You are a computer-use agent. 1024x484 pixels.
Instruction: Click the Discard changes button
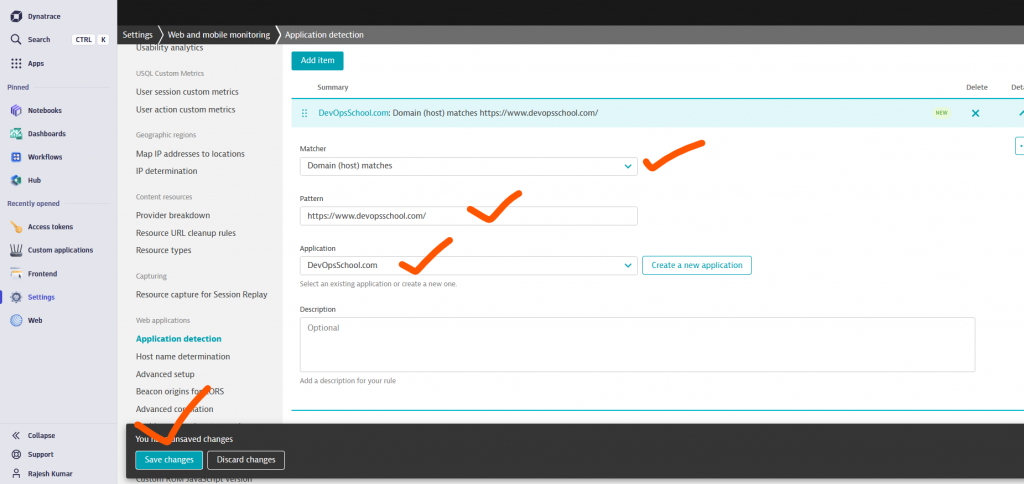(246, 460)
